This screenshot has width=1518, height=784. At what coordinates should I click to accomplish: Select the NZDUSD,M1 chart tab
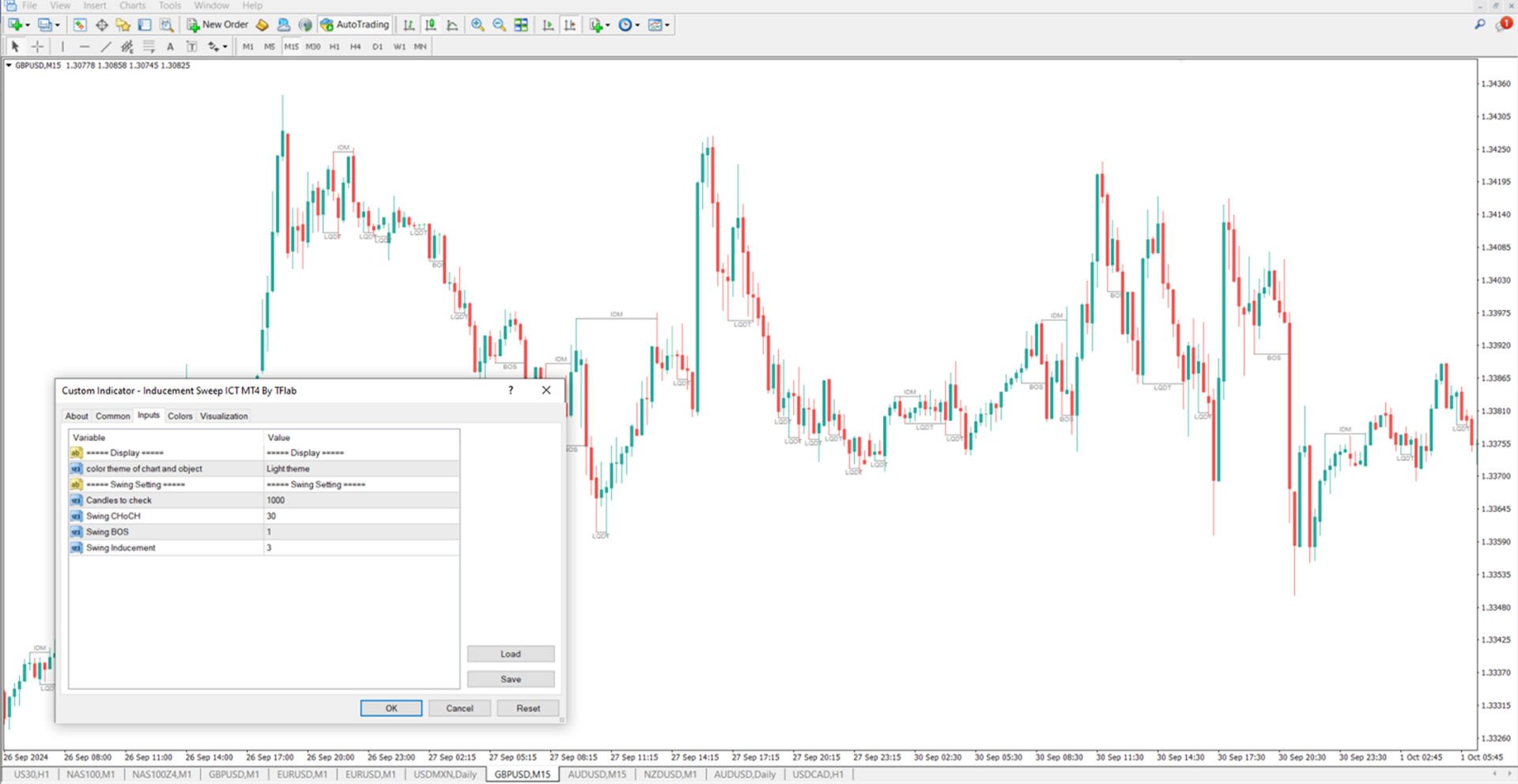pos(670,775)
